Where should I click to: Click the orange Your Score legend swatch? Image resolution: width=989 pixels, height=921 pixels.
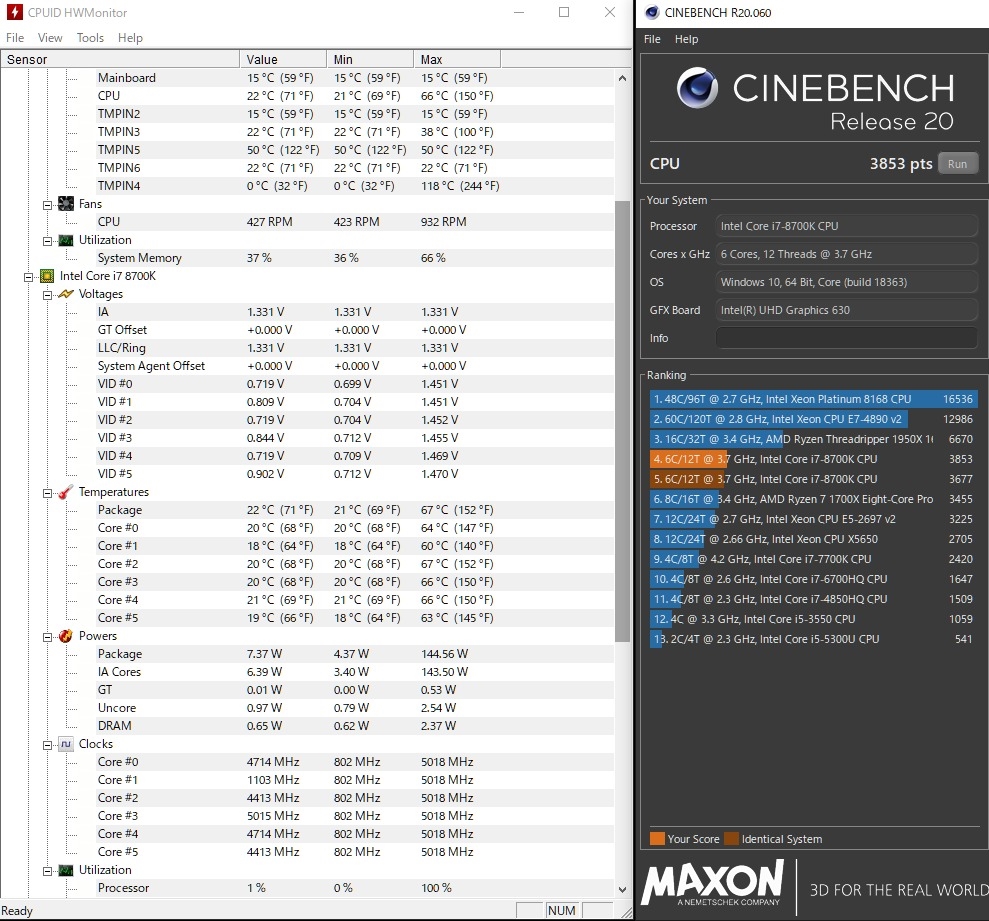[x=657, y=839]
